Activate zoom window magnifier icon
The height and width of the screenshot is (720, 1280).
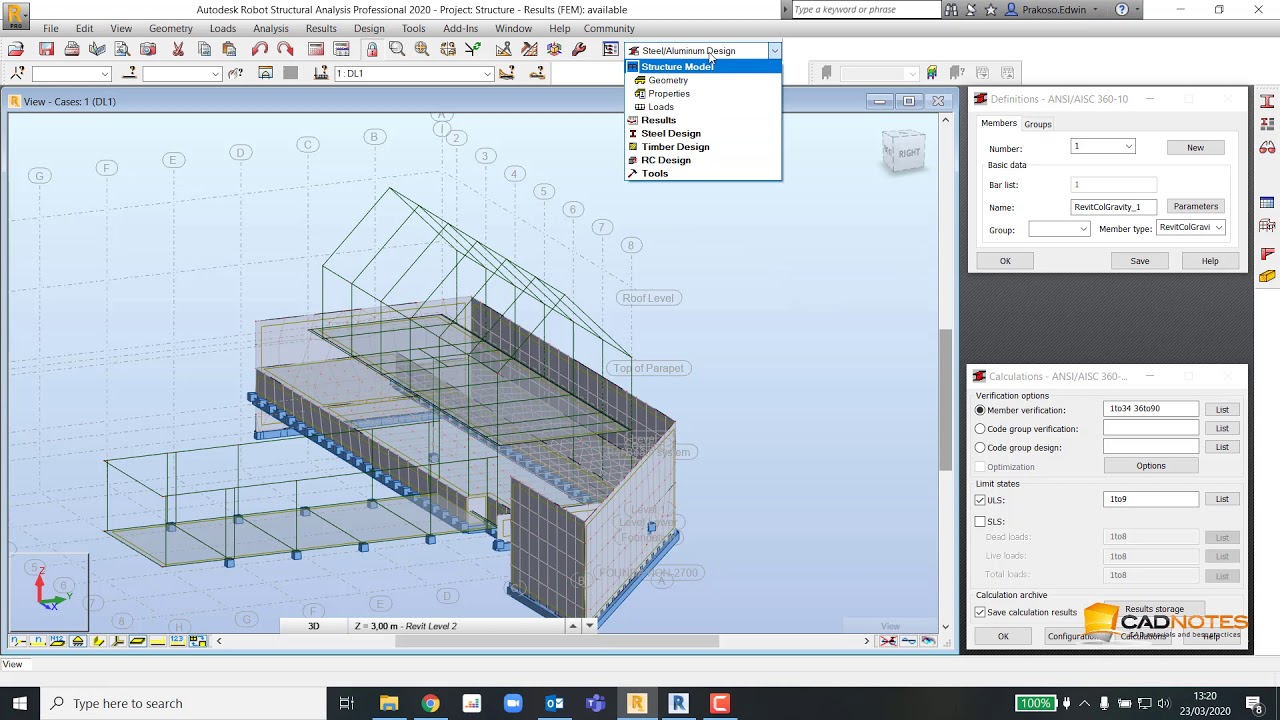point(397,49)
